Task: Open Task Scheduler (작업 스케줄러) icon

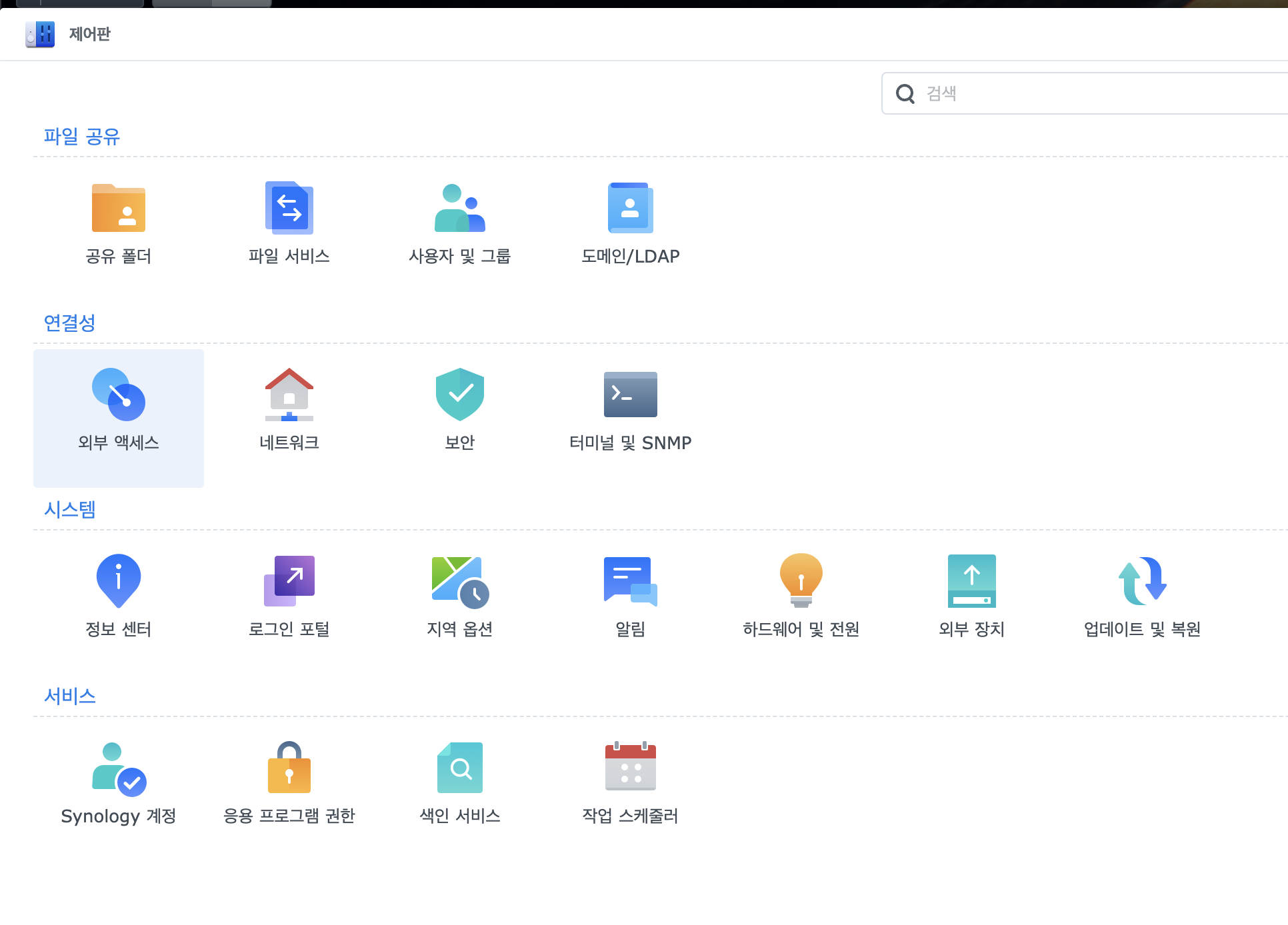Action: click(x=631, y=768)
